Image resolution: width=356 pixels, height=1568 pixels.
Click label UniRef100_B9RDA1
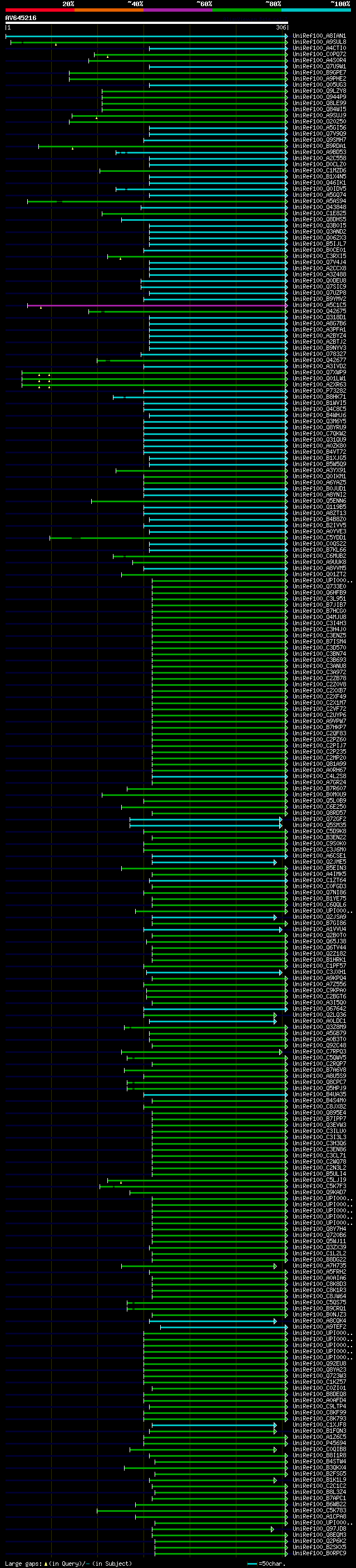(319, 146)
